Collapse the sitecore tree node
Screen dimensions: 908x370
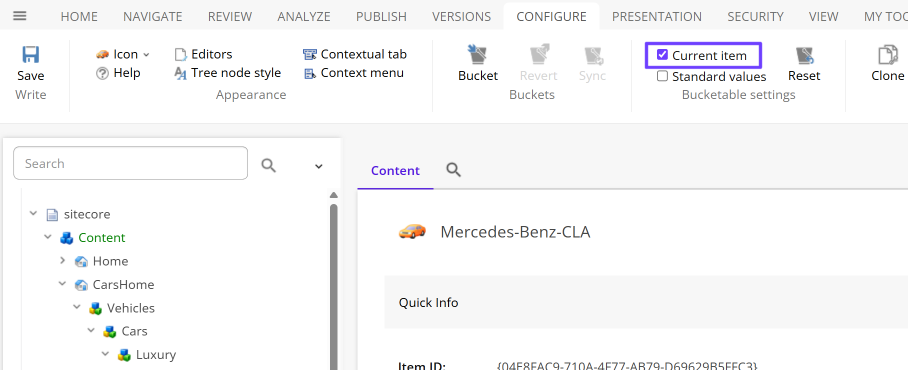(x=34, y=214)
